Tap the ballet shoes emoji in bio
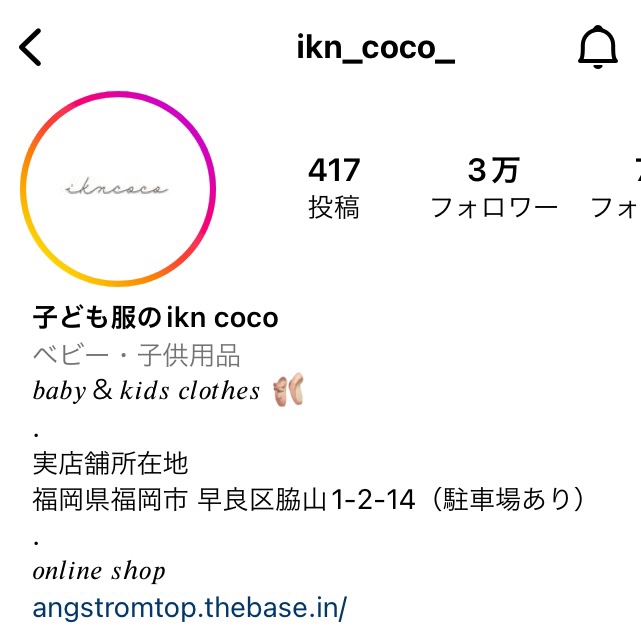 [289, 390]
